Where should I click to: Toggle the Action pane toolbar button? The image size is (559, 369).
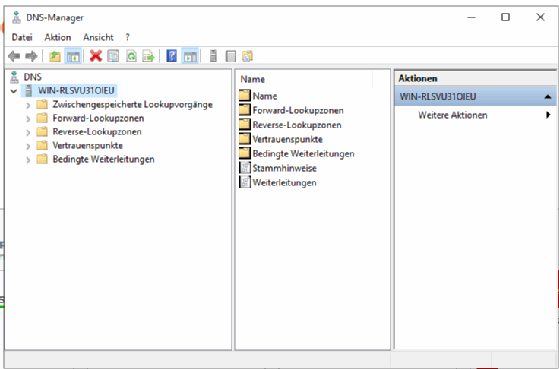point(190,56)
